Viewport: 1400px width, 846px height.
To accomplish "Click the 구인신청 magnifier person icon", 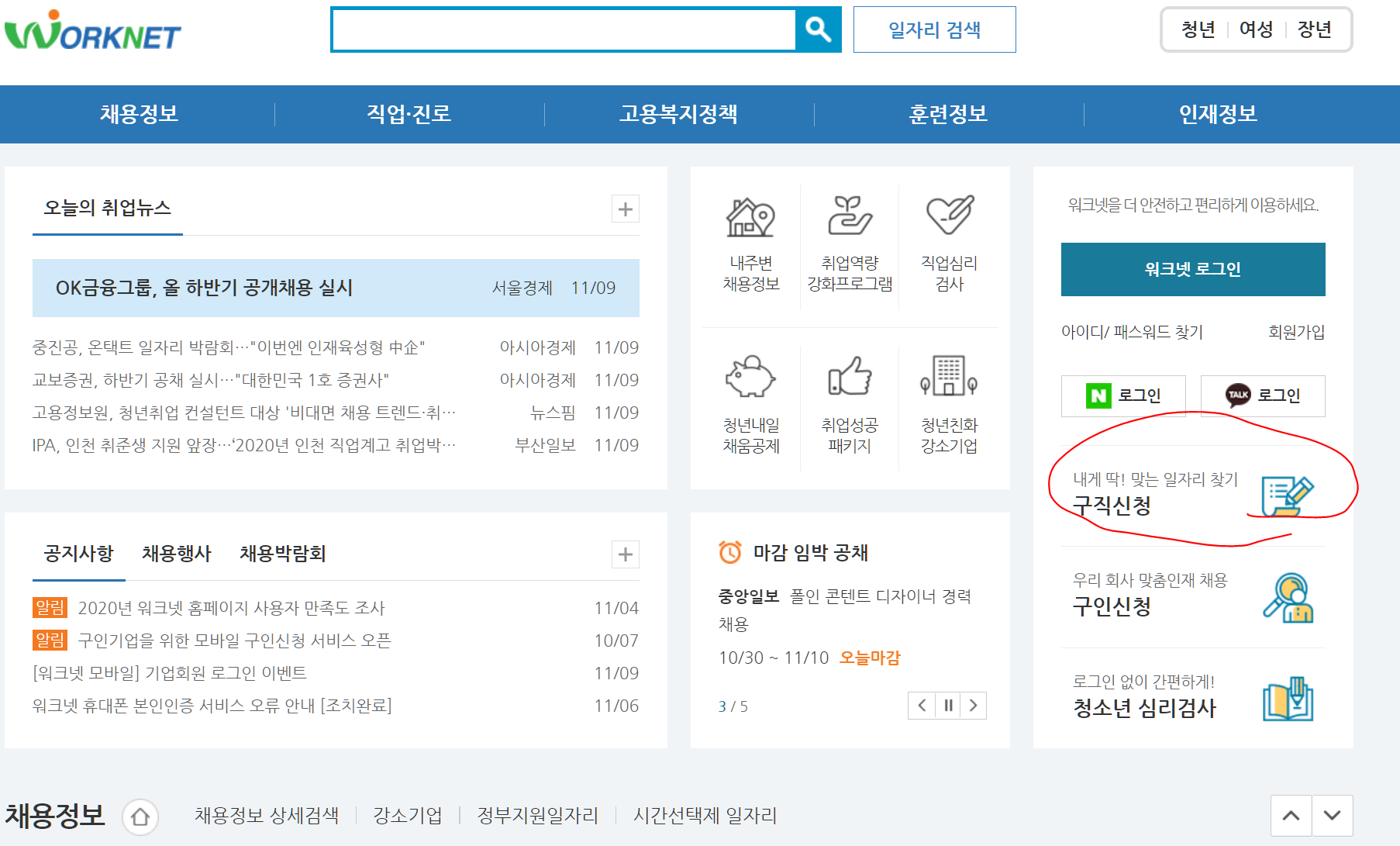I will pyautogui.click(x=1288, y=597).
